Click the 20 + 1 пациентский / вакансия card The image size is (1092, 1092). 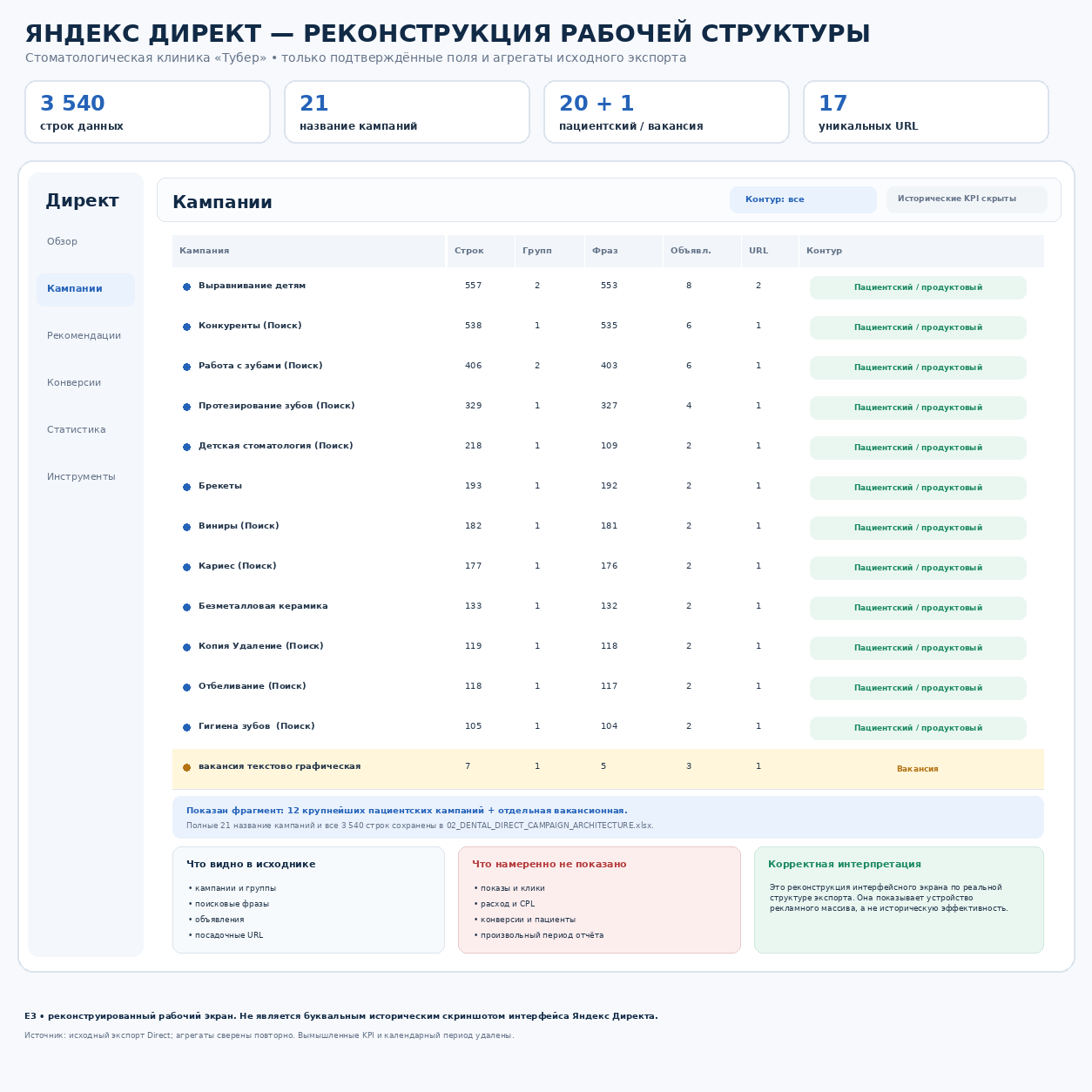[666, 111]
